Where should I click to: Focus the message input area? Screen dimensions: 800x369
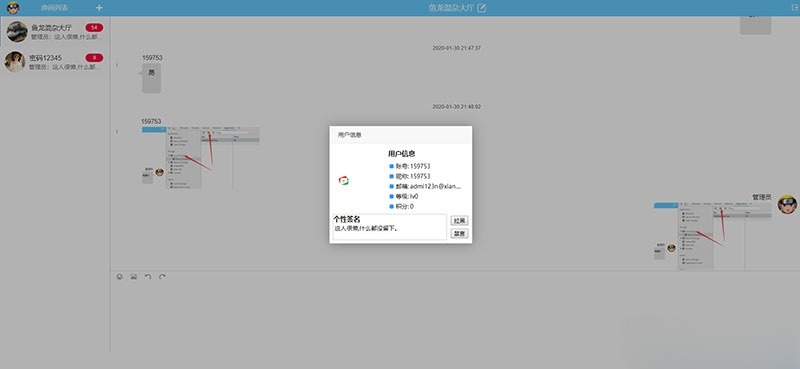pos(454,316)
